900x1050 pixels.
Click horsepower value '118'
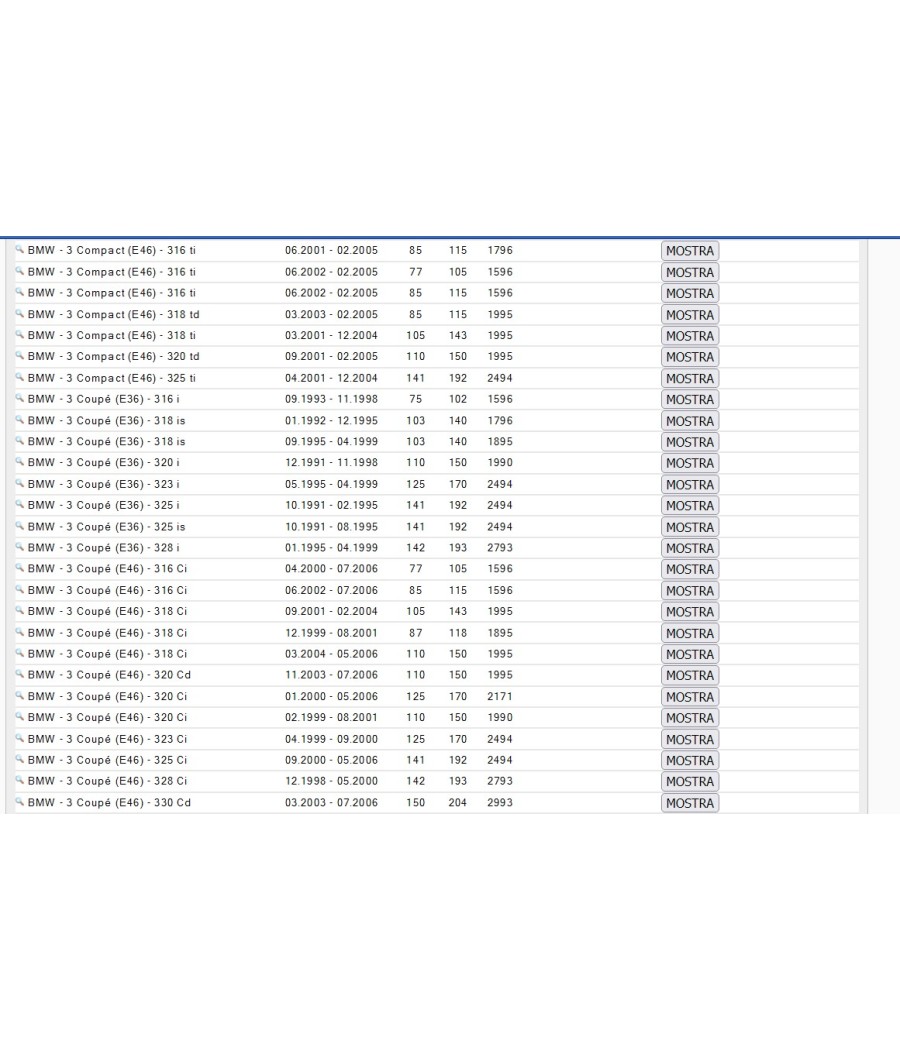click(458, 633)
